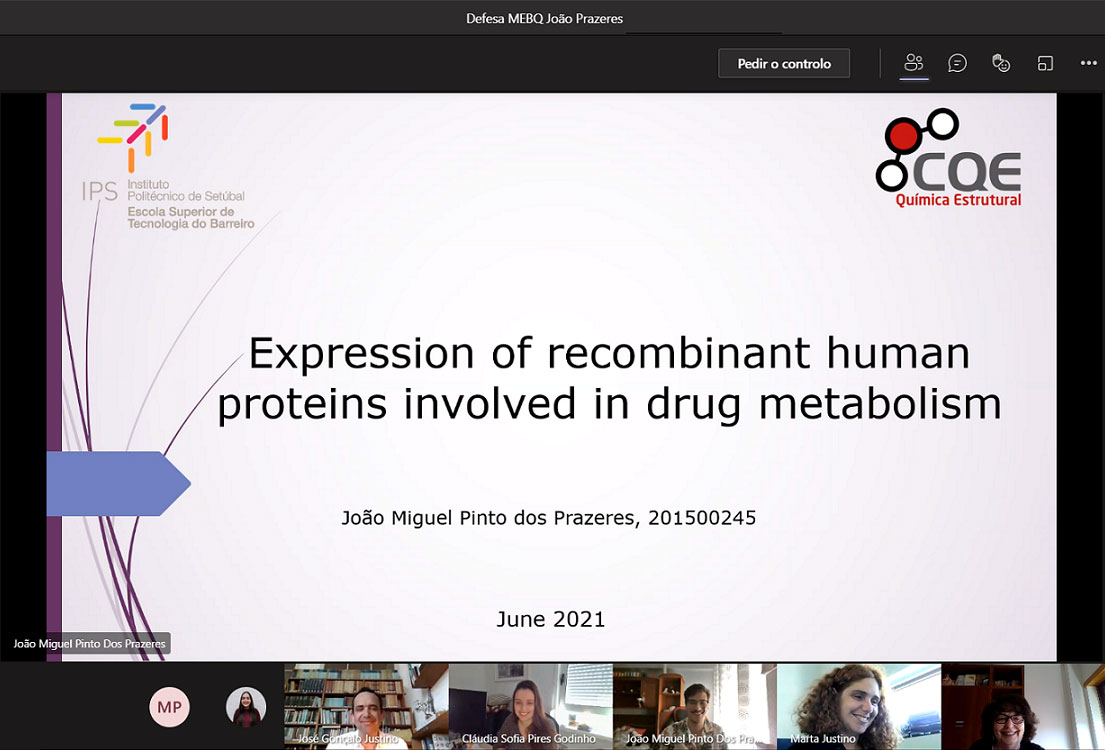Click João Miguel Pinto Dos Prazeres' video tile
This screenshot has height=750, width=1105.
point(693,705)
